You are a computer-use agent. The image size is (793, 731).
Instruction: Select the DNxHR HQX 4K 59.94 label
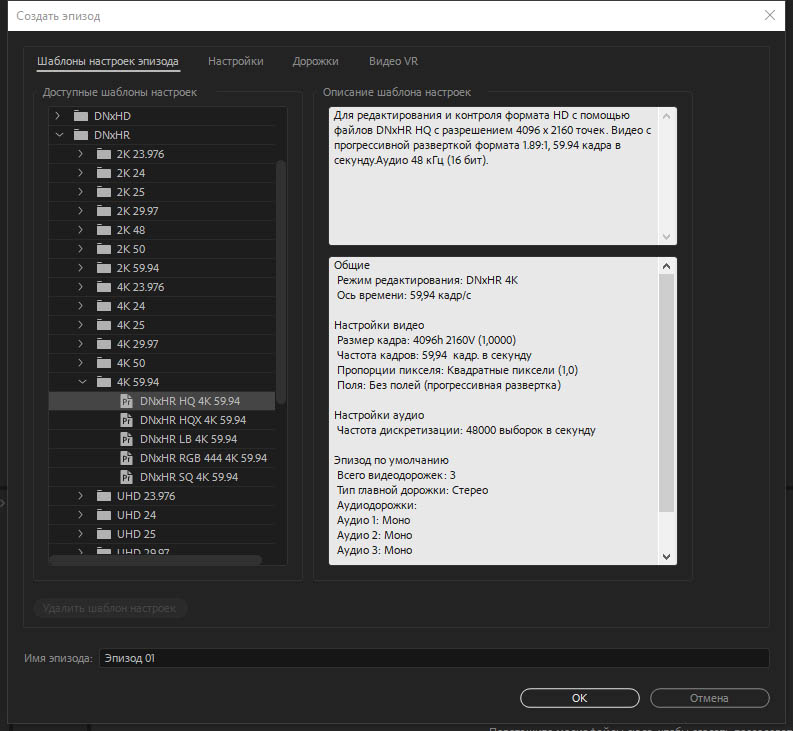coord(193,420)
